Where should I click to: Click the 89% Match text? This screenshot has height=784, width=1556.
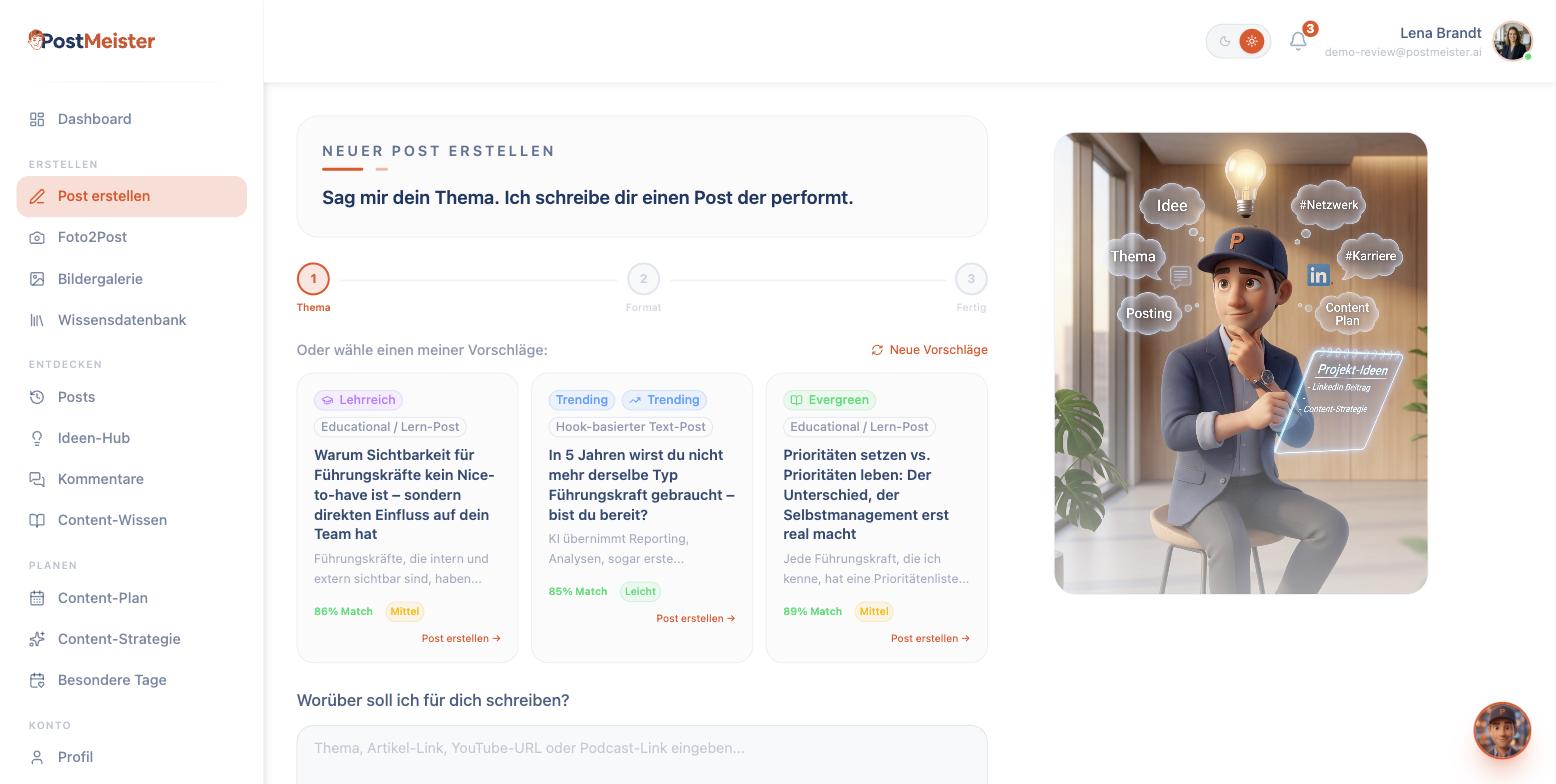[x=812, y=611]
